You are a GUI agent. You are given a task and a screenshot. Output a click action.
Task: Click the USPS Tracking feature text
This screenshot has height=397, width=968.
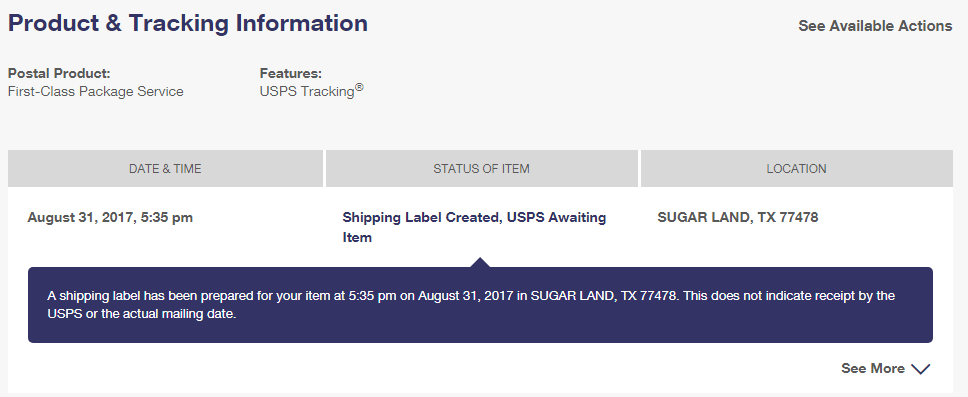[x=307, y=91]
